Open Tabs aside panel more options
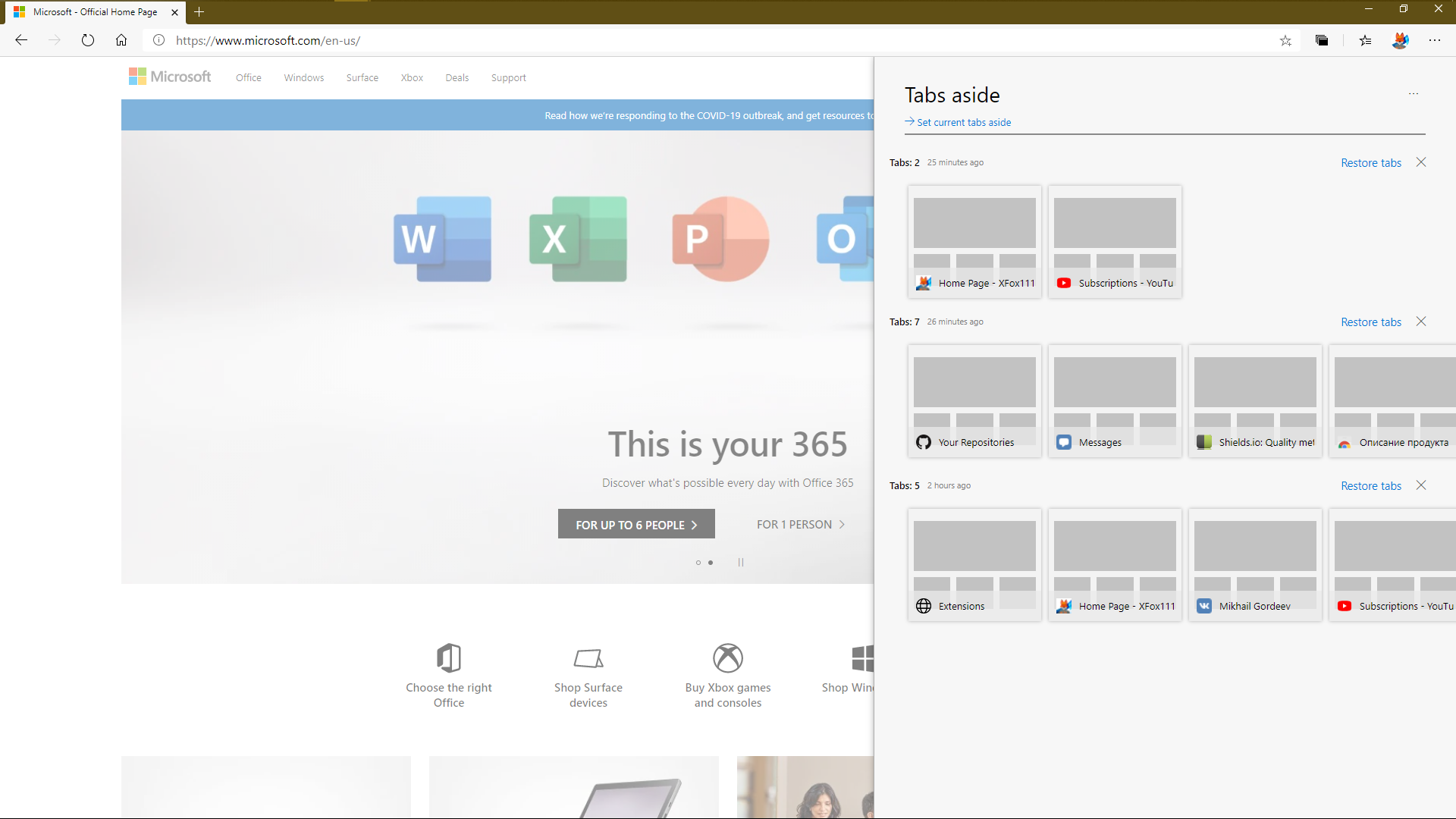The width and height of the screenshot is (1456, 819). click(x=1414, y=94)
